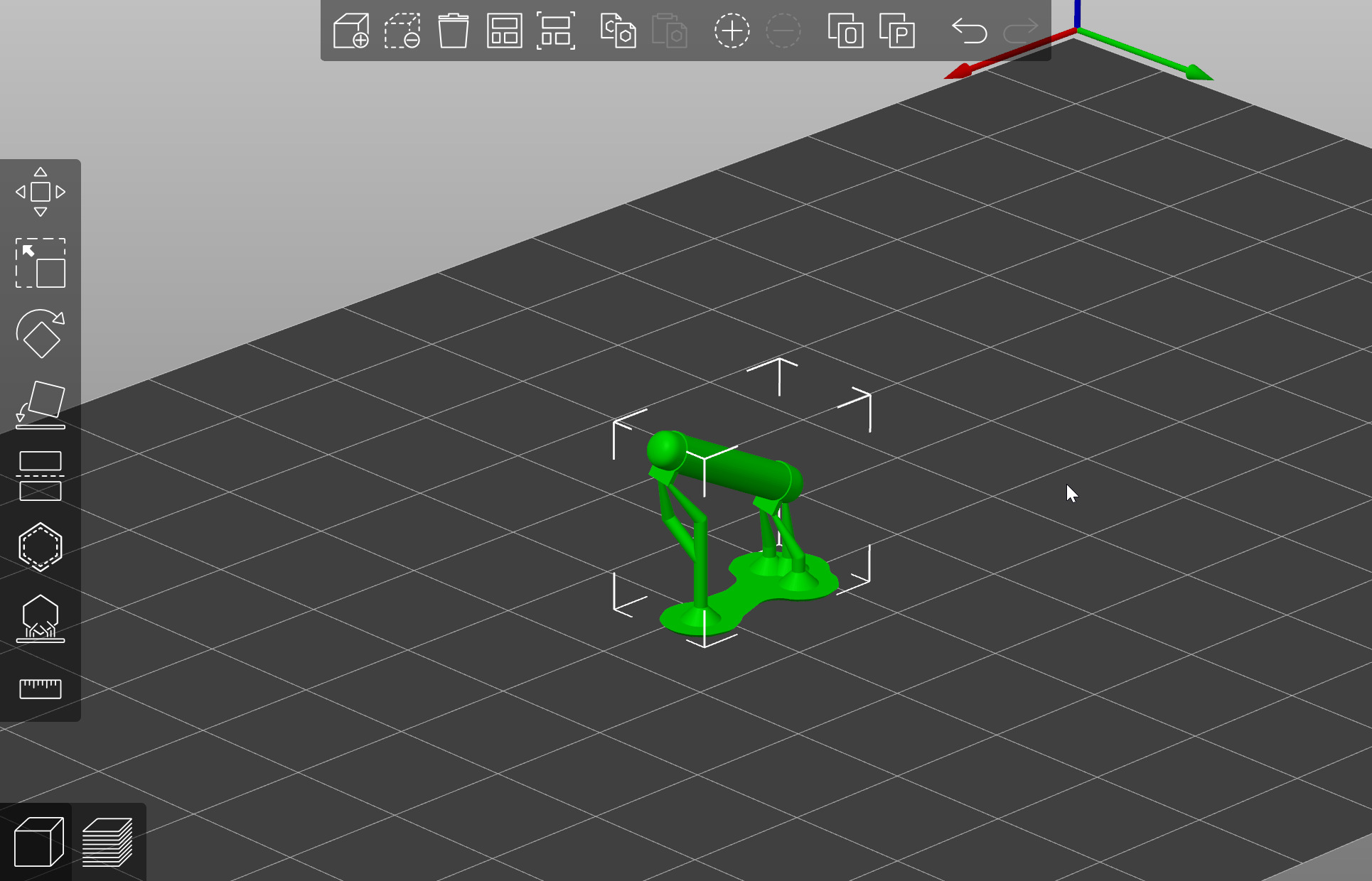Select the Move gizmo tool
The width and height of the screenshot is (1372, 881).
tap(41, 192)
